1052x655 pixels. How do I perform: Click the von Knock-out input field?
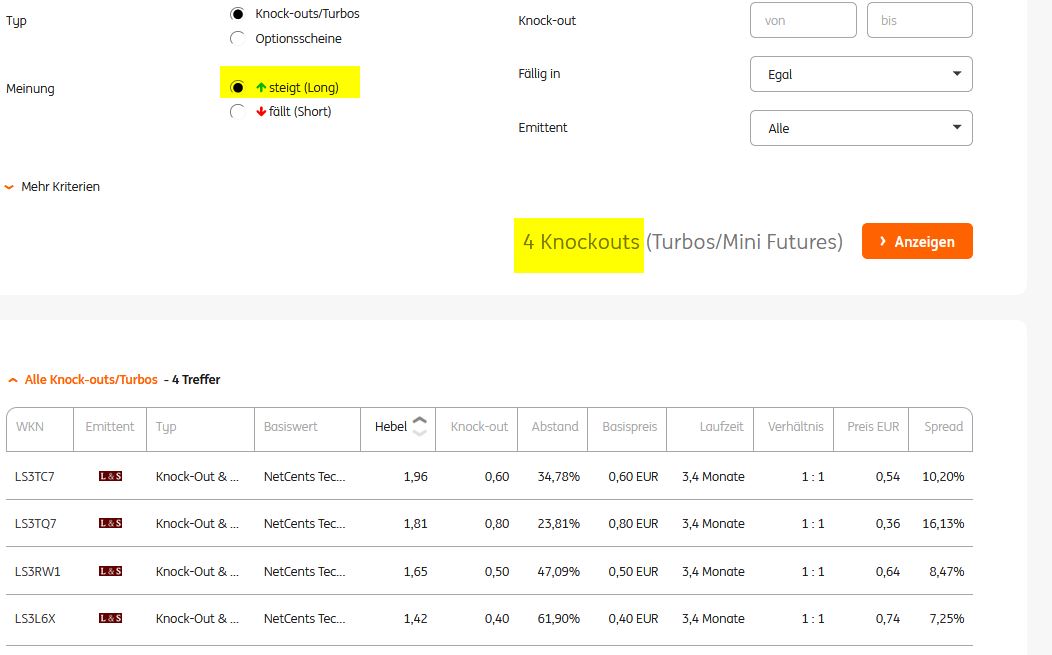click(x=803, y=20)
